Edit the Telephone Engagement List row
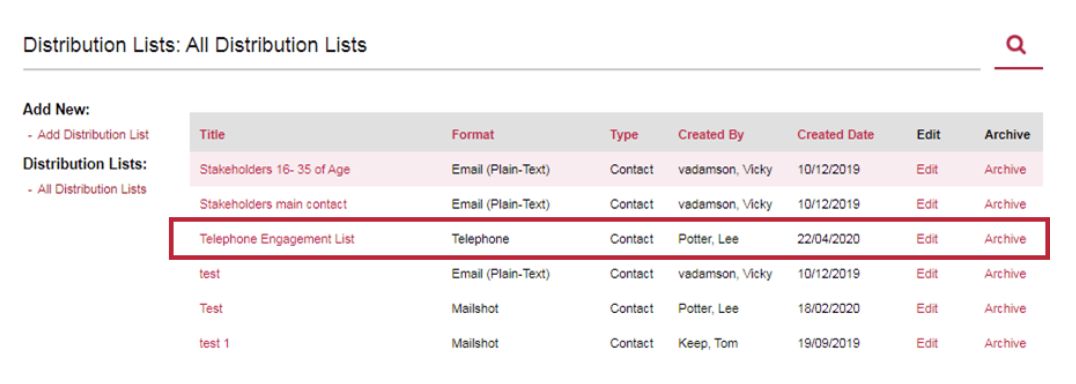The height and width of the screenshot is (384, 1076). pos(927,239)
